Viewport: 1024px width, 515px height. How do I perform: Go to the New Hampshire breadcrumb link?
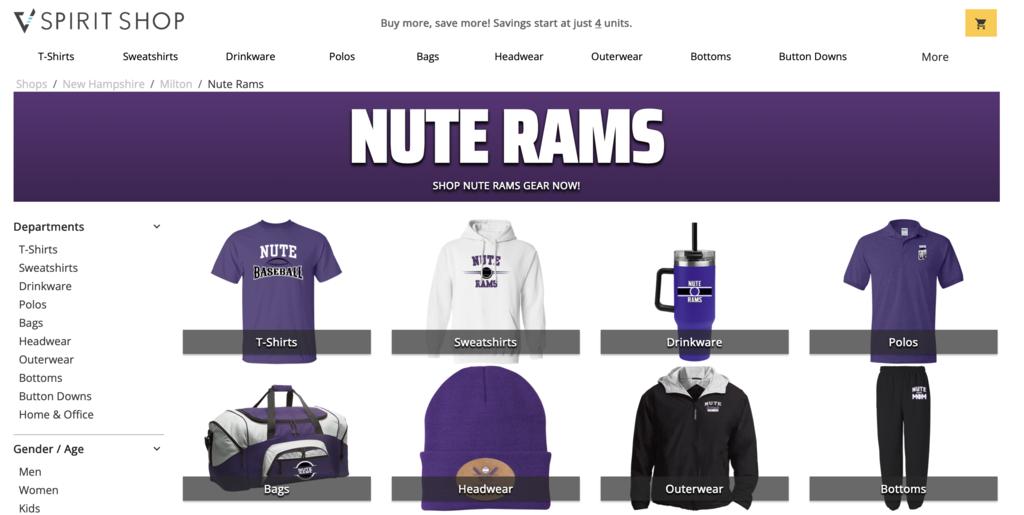[103, 84]
